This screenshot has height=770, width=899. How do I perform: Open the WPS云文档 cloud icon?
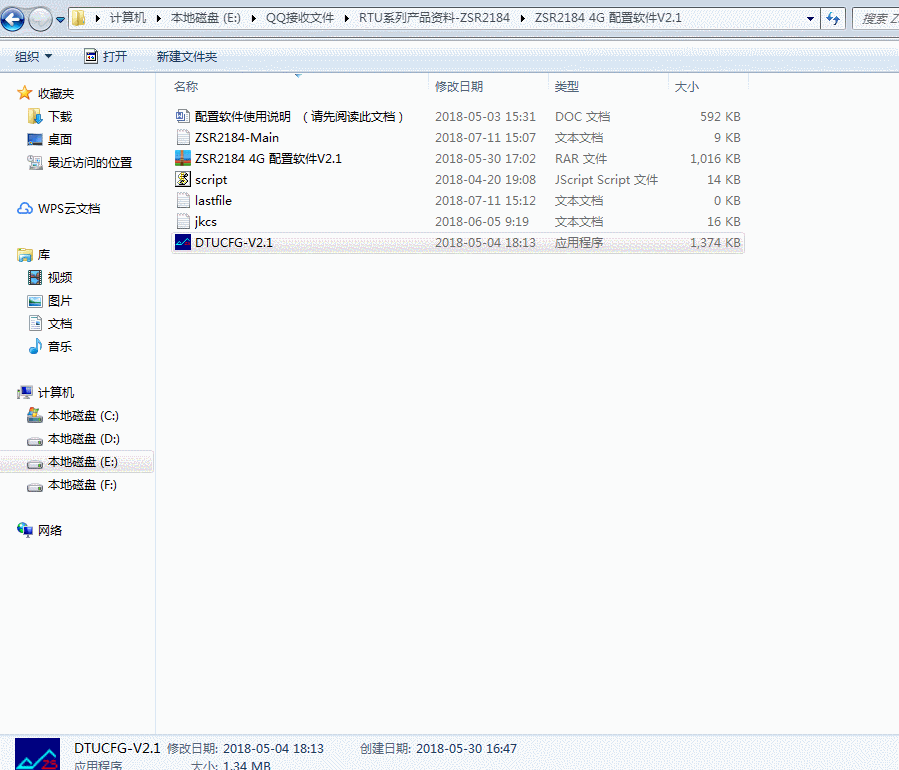[25, 208]
